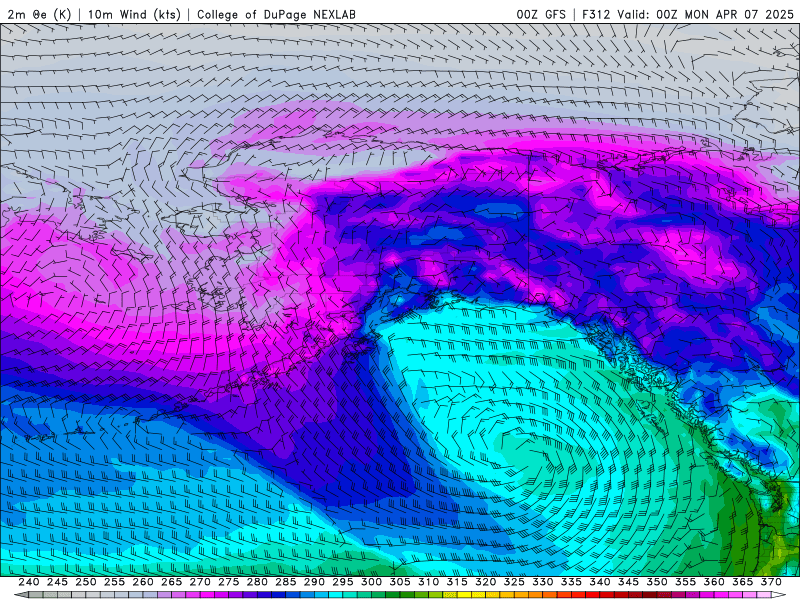This screenshot has width=800, height=600.
Task: Click the 355 value on the color scale
Action: [x=686, y=582]
